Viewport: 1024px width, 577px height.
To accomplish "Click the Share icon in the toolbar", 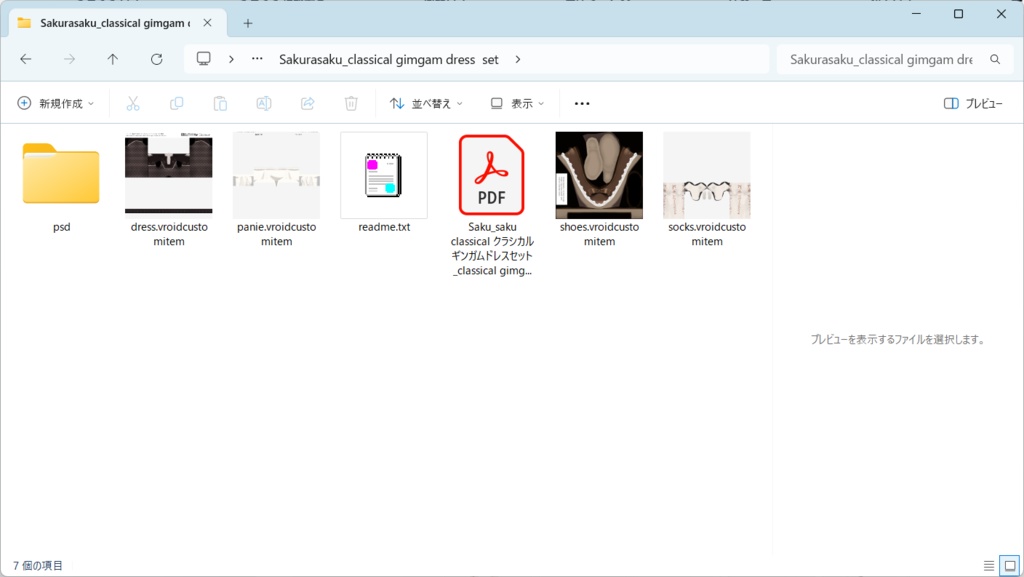I will (308, 103).
